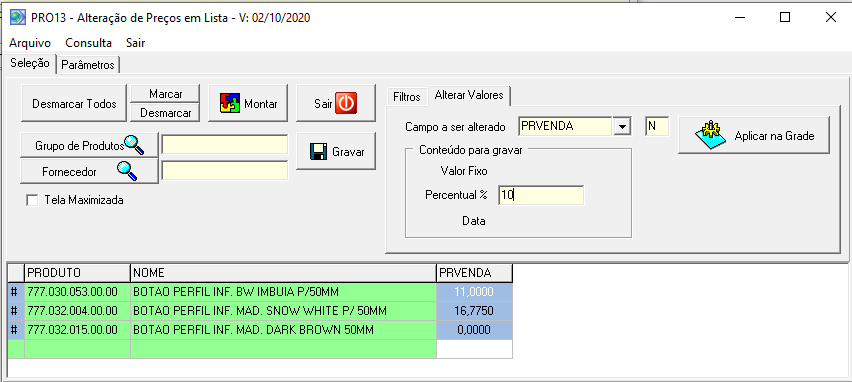Switch to the Filtros tab
This screenshot has width=852, height=382.
[407, 97]
